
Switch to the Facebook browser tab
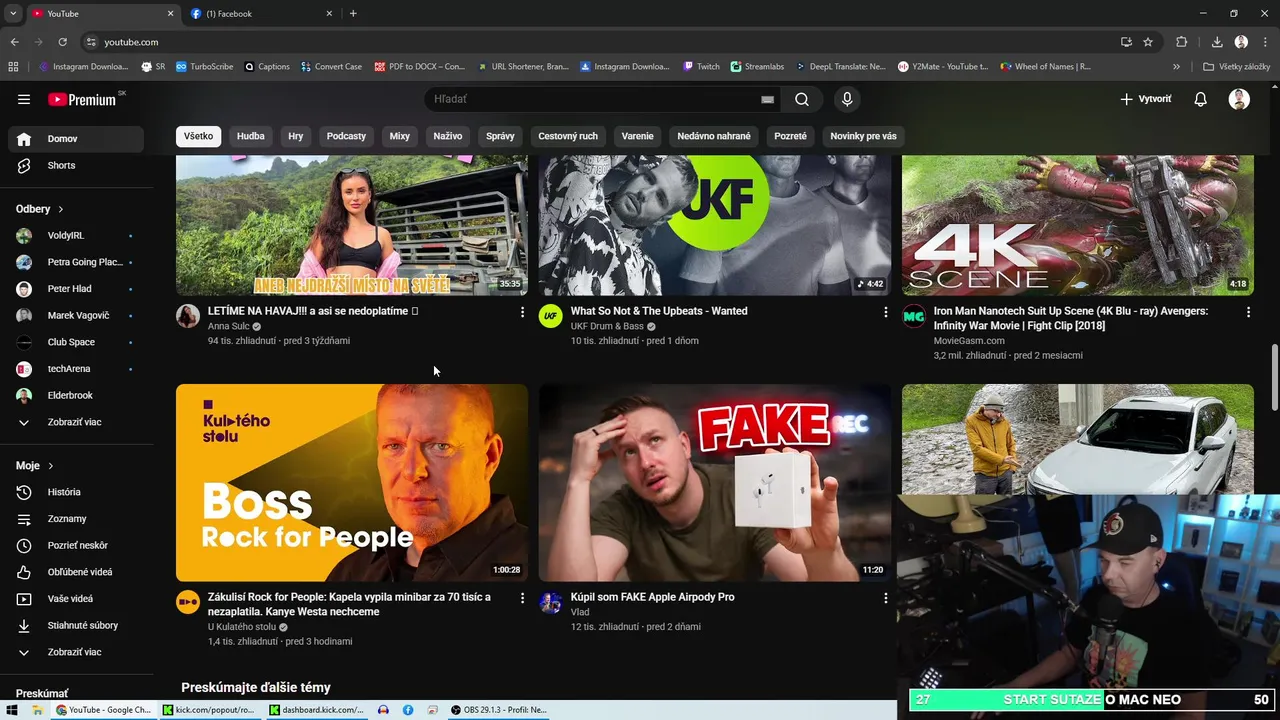pyautogui.click(x=262, y=14)
